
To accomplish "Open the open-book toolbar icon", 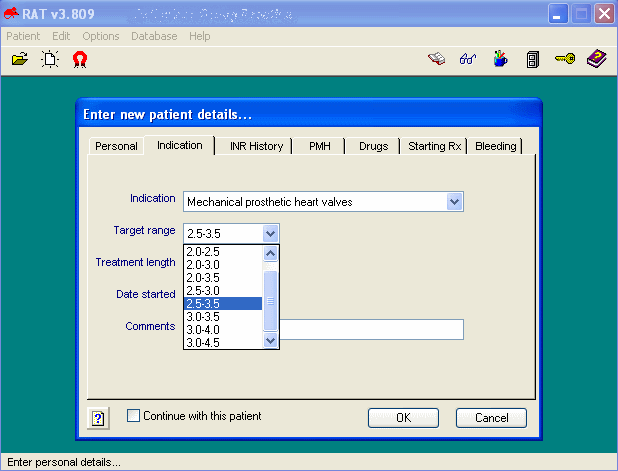I will [x=437, y=59].
